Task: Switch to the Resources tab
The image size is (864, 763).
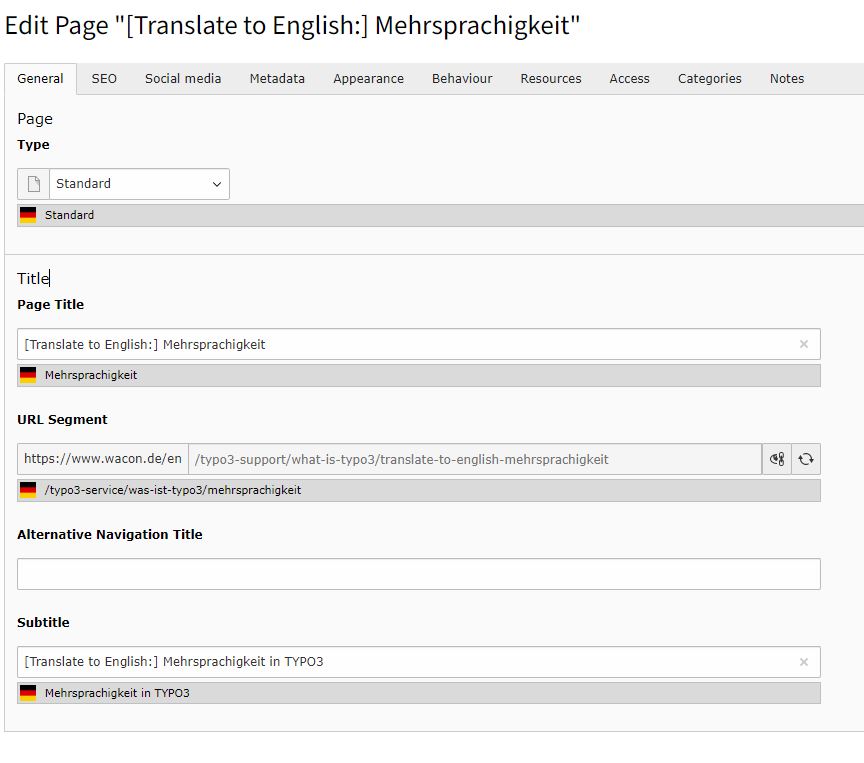Action: click(550, 79)
